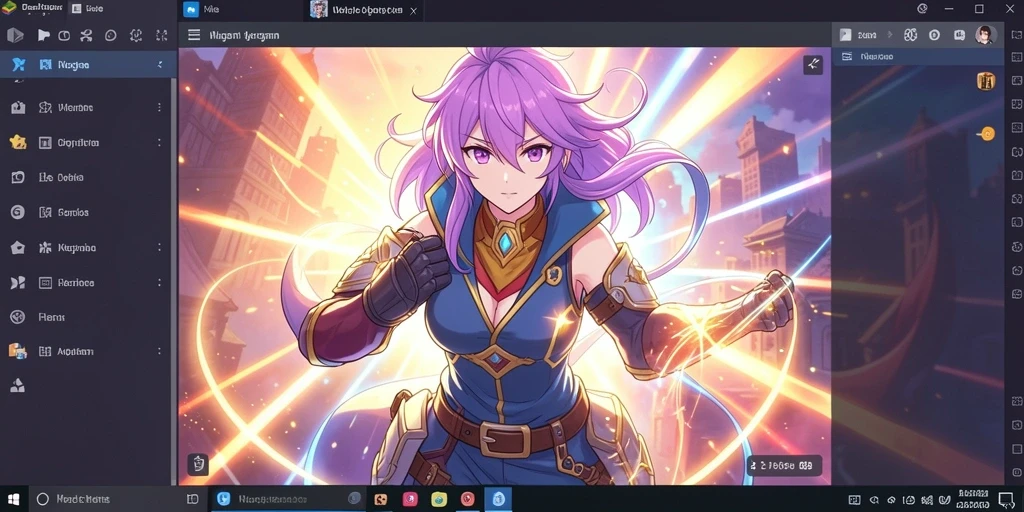Open the Windows Start menu
This screenshot has width=1024, height=512.
13,499
